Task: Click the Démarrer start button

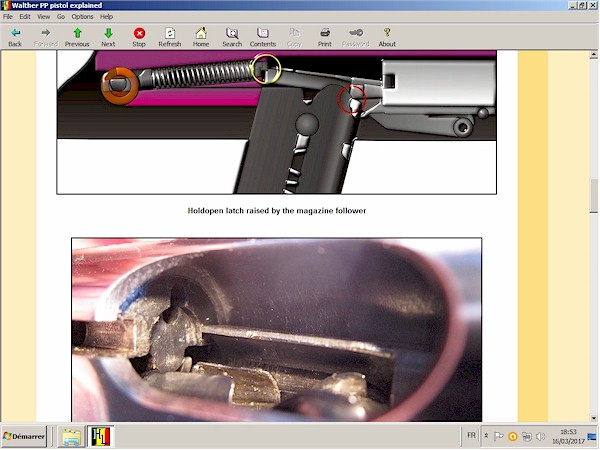Action: pos(24,436)
